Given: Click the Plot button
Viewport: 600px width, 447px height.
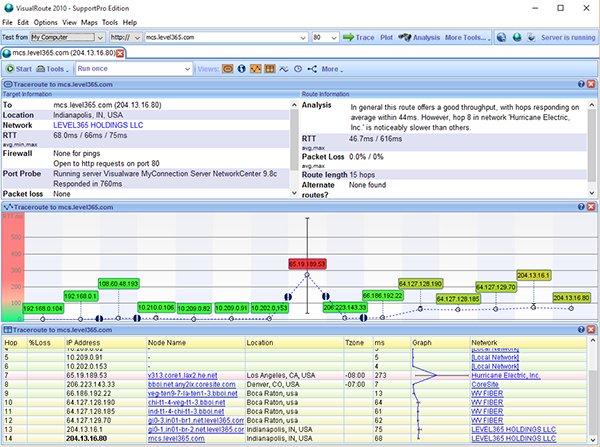Looking at the screenshot, I should tap(386, 37).
